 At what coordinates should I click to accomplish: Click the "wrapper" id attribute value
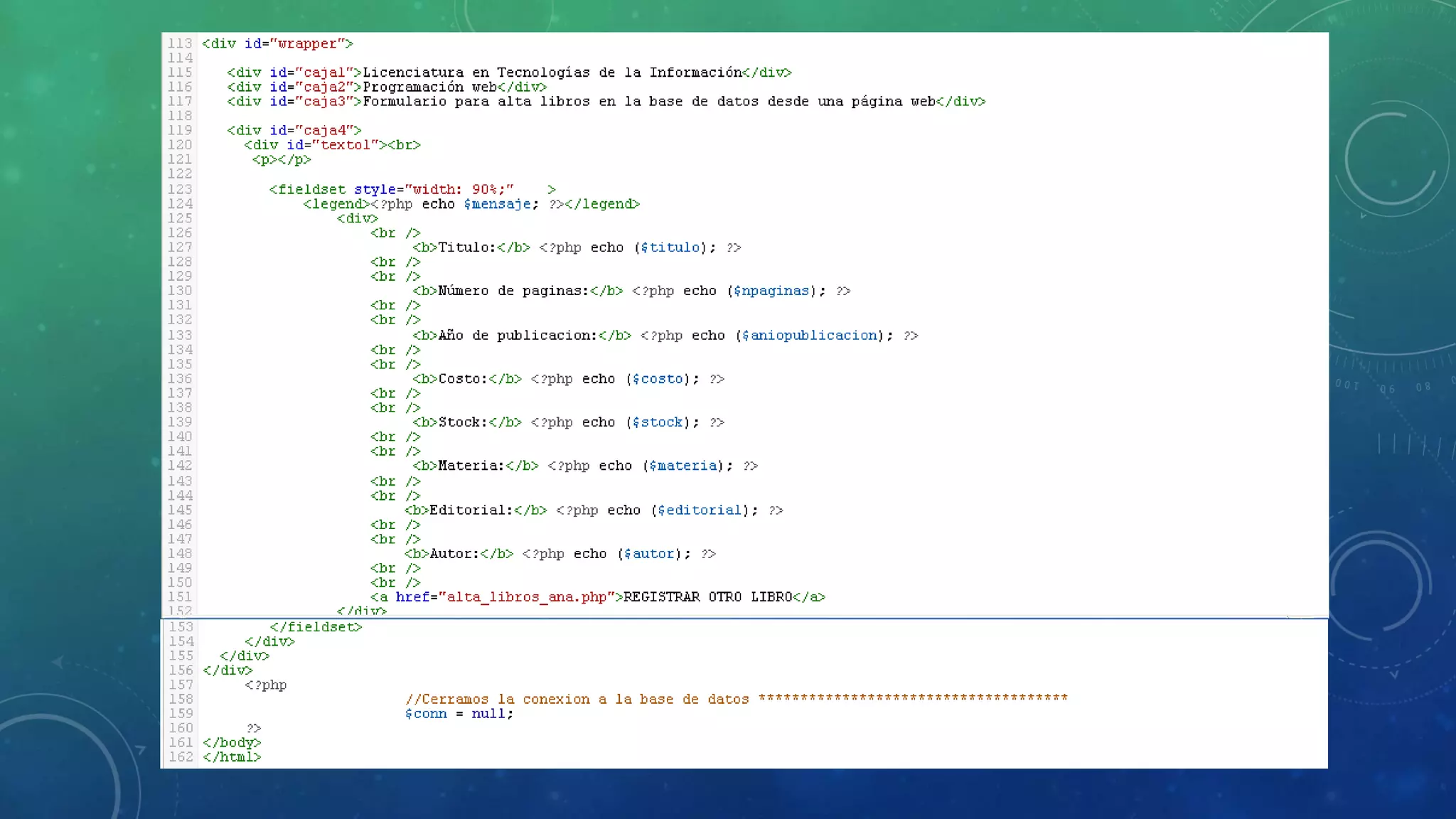(307, 43)
